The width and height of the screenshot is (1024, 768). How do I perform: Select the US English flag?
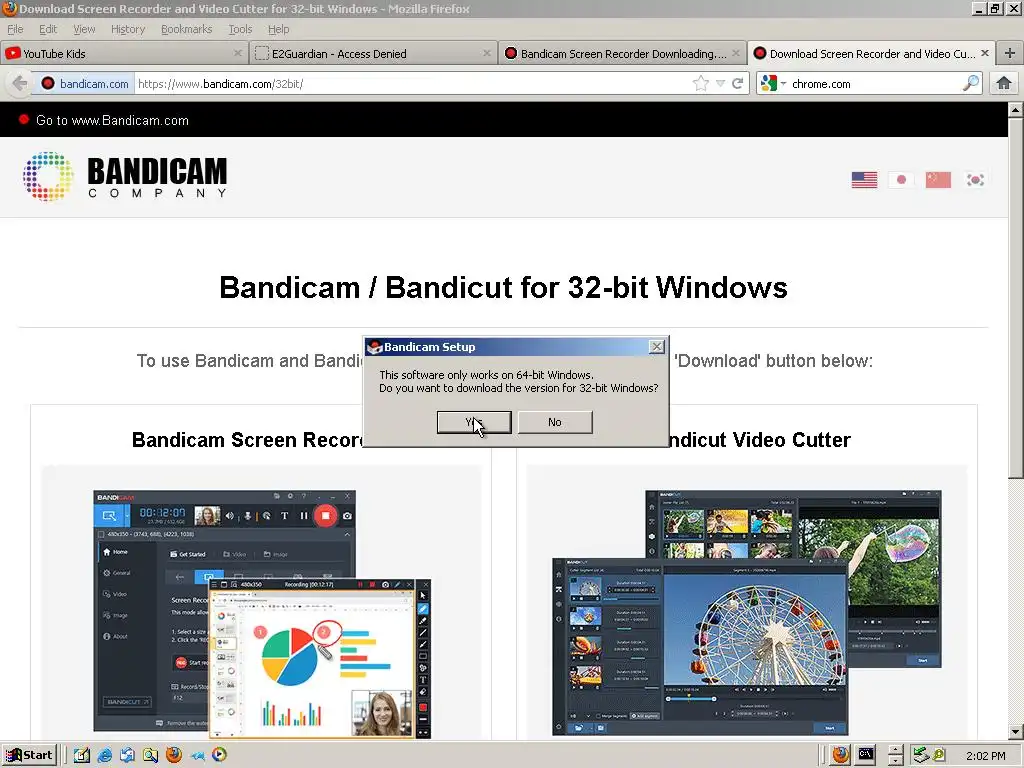tap(864, 180)
